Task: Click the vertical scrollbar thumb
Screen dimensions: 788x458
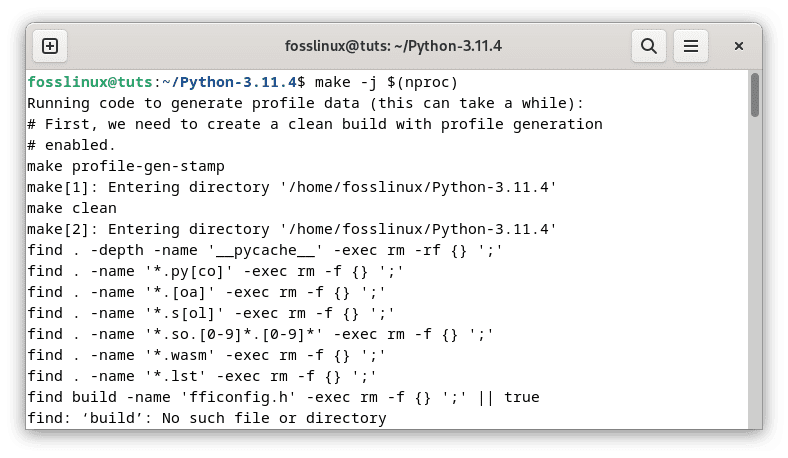Action: coord(754,95)
